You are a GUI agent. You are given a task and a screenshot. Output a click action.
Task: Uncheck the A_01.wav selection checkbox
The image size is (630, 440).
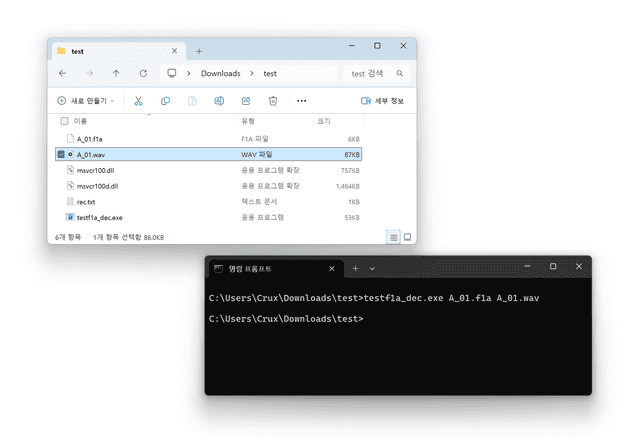tap(62, 155)
